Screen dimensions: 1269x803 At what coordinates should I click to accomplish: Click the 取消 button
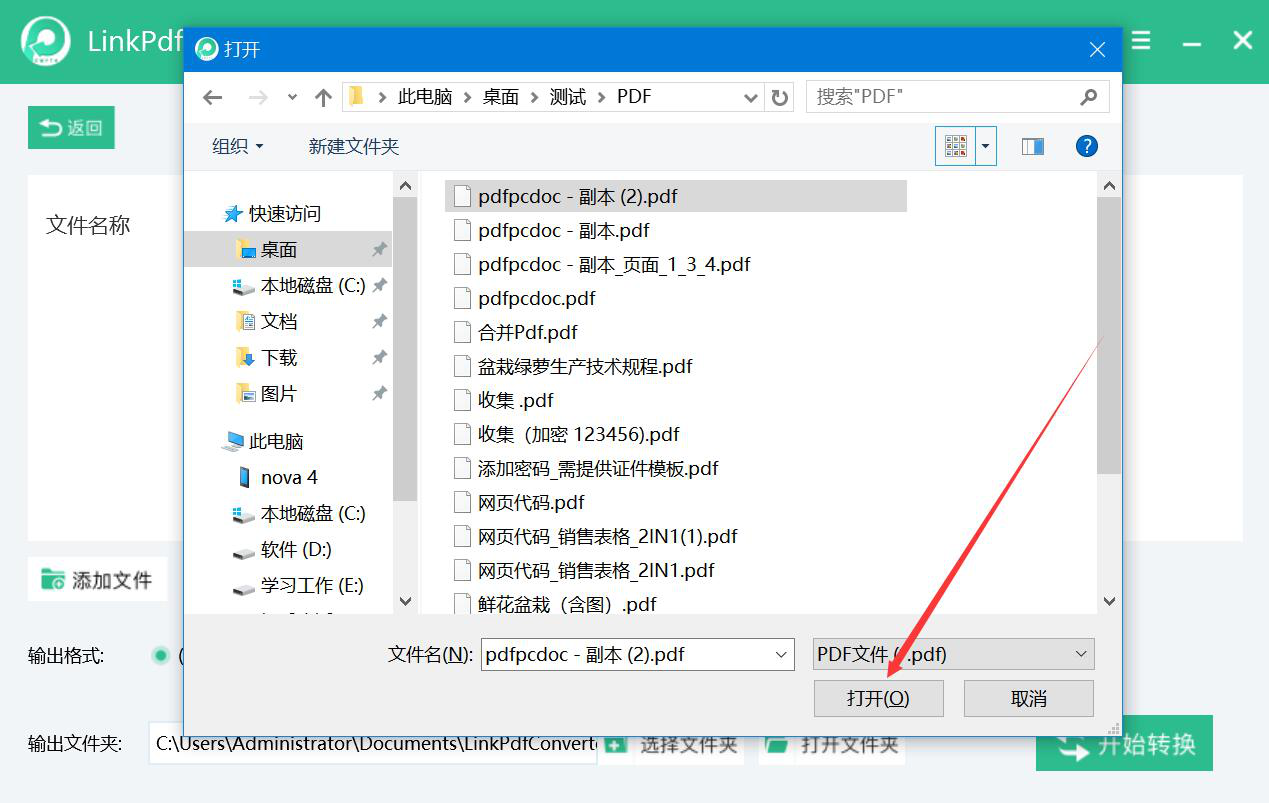point(1029,698)
